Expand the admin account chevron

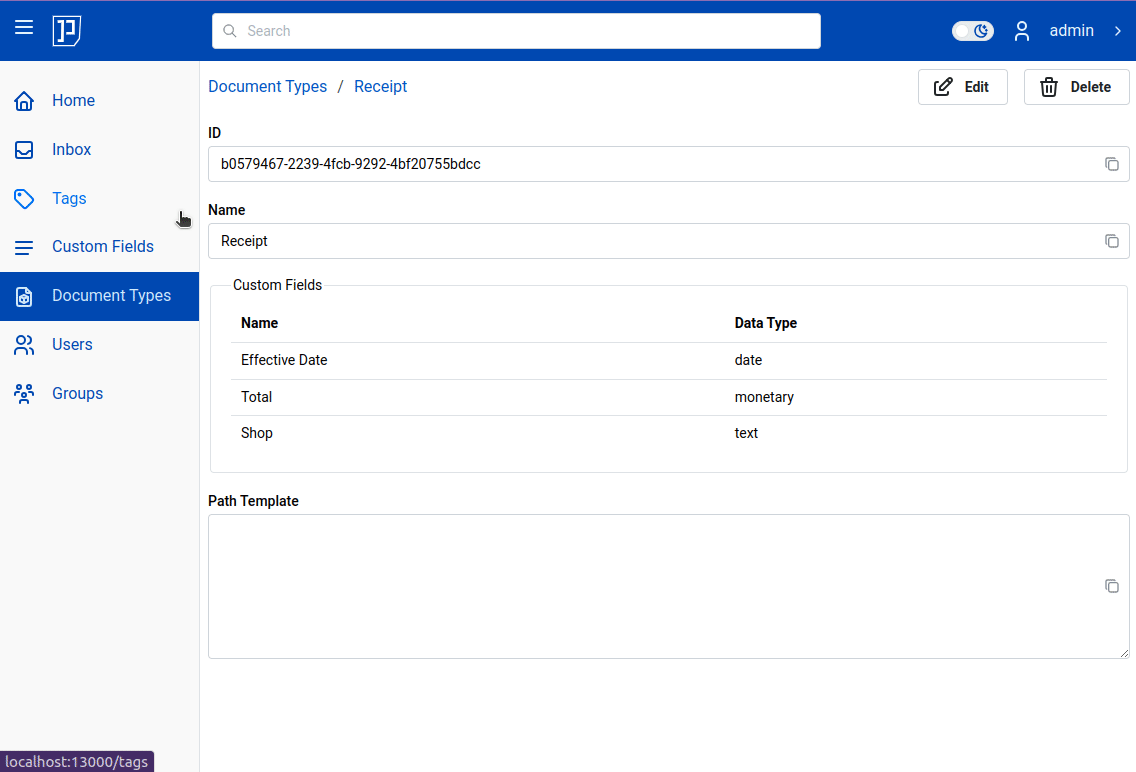pyautogui.click(x=1118, y=31)
